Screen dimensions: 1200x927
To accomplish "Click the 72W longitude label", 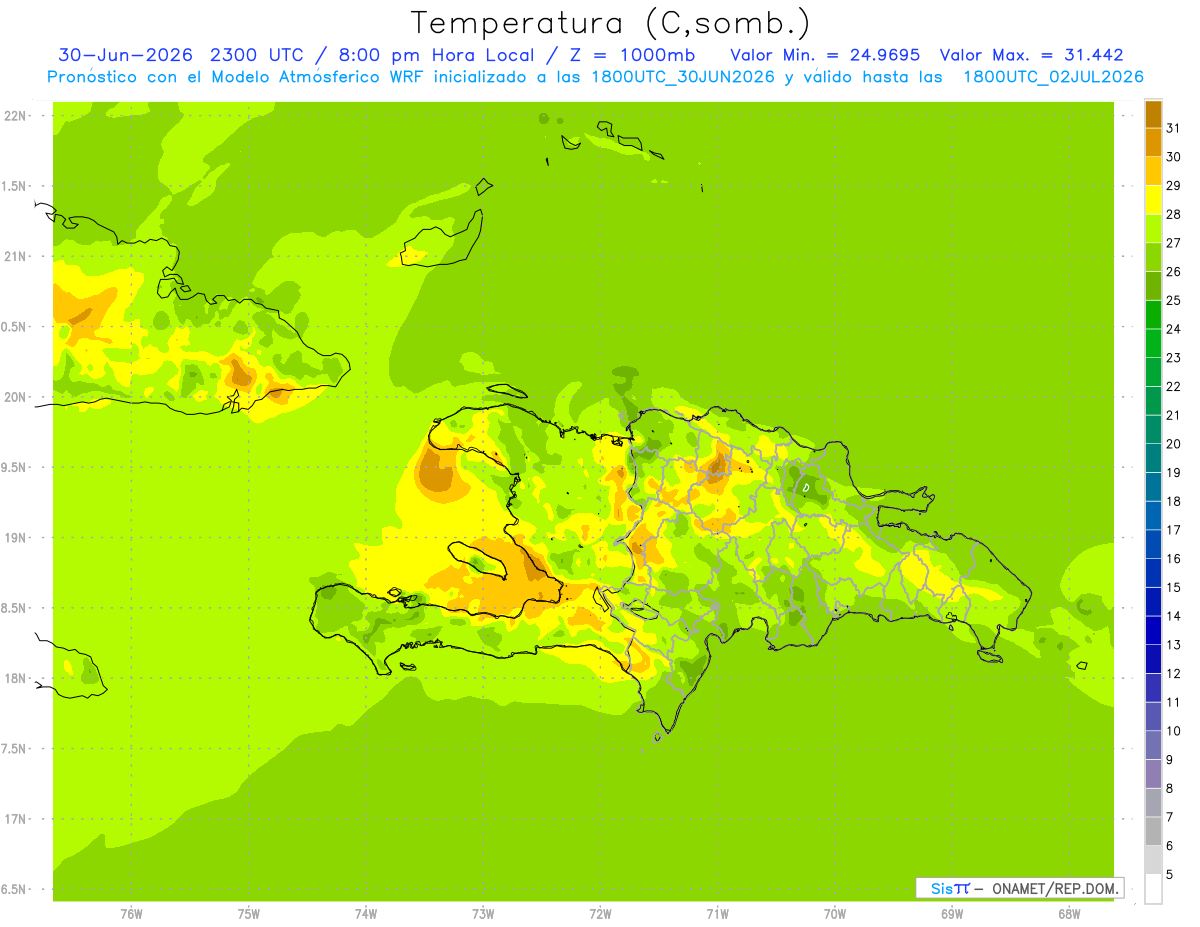I will [x=600, y=914].
